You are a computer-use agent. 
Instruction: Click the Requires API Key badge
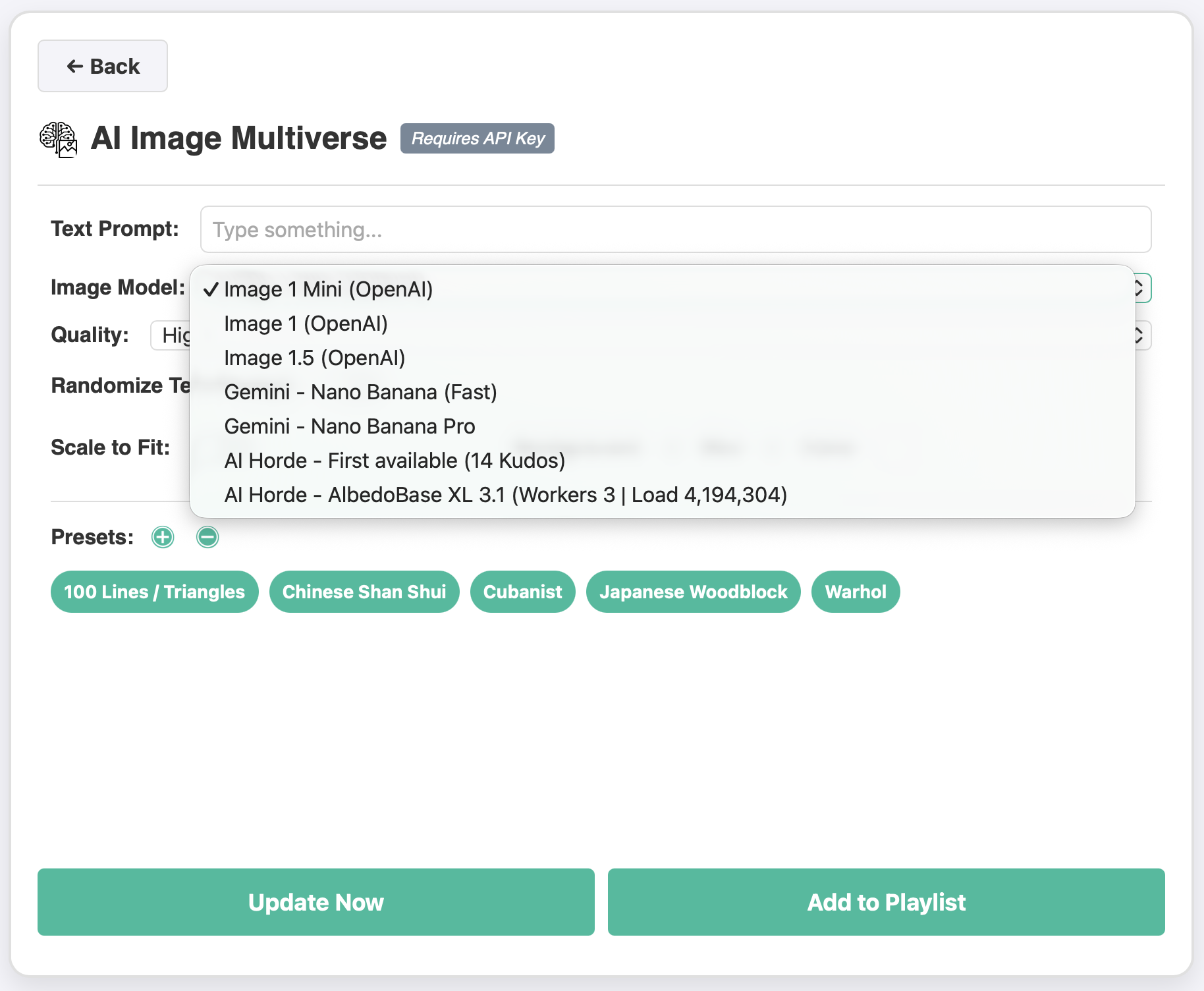tap(478, 138)
